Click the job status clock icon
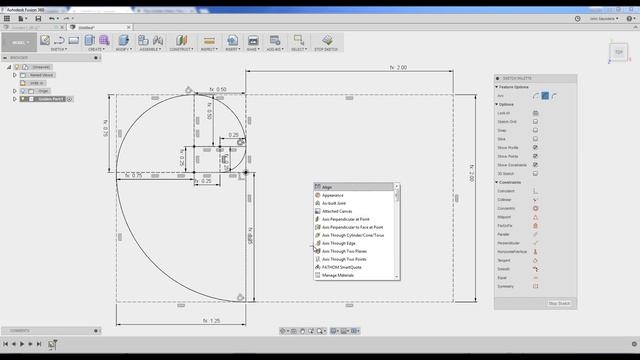The width and height of the screenshot is (640, 360). point(578,19)
